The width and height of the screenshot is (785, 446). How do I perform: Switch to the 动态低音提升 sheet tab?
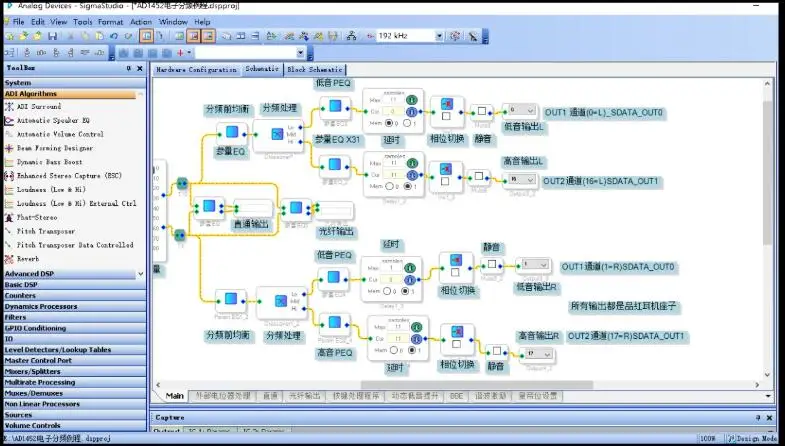(x=415, y=396)
